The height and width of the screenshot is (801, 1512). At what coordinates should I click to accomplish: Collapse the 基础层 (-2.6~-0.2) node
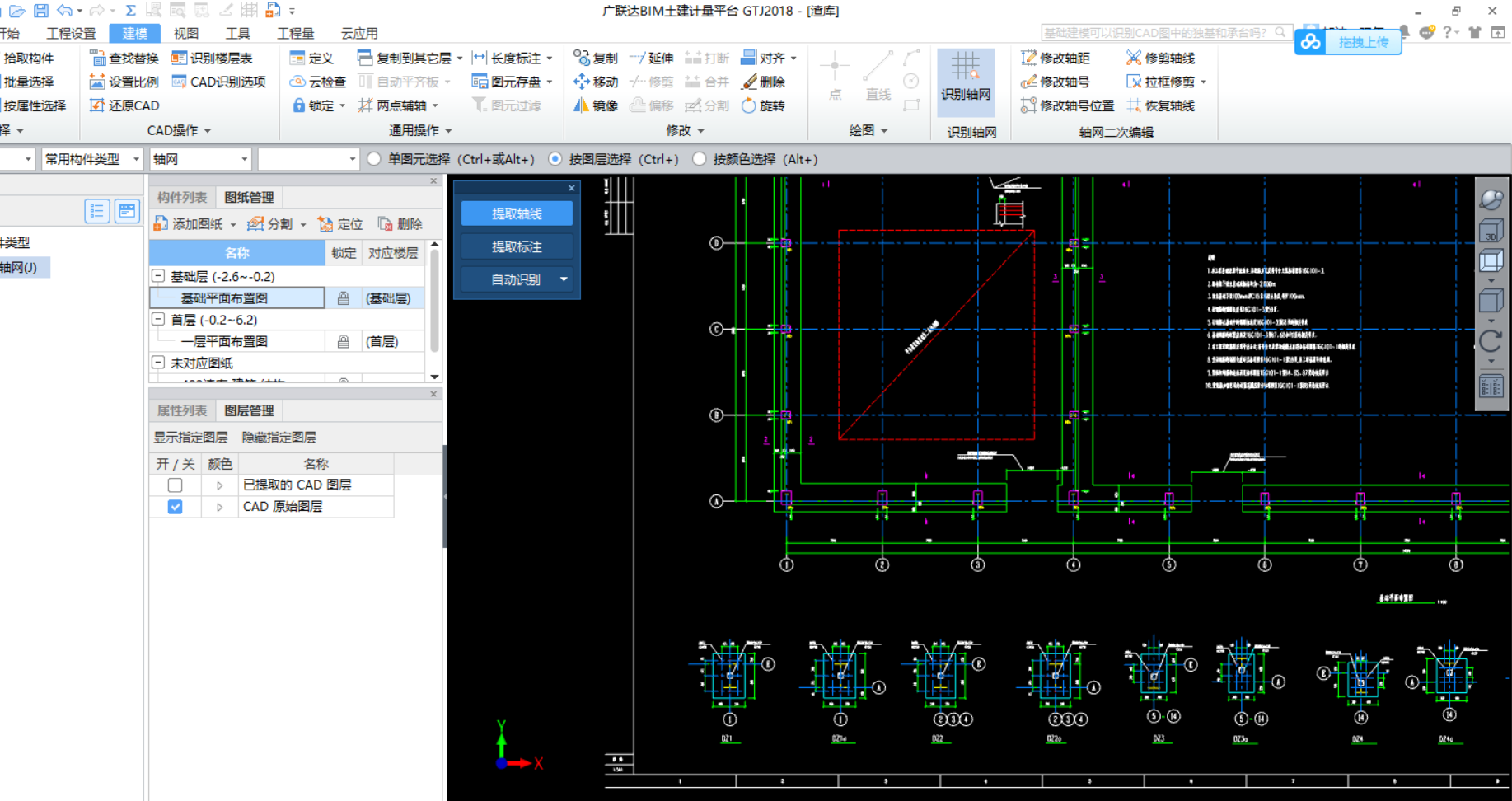pyautogui.click(x=158, y=276)
